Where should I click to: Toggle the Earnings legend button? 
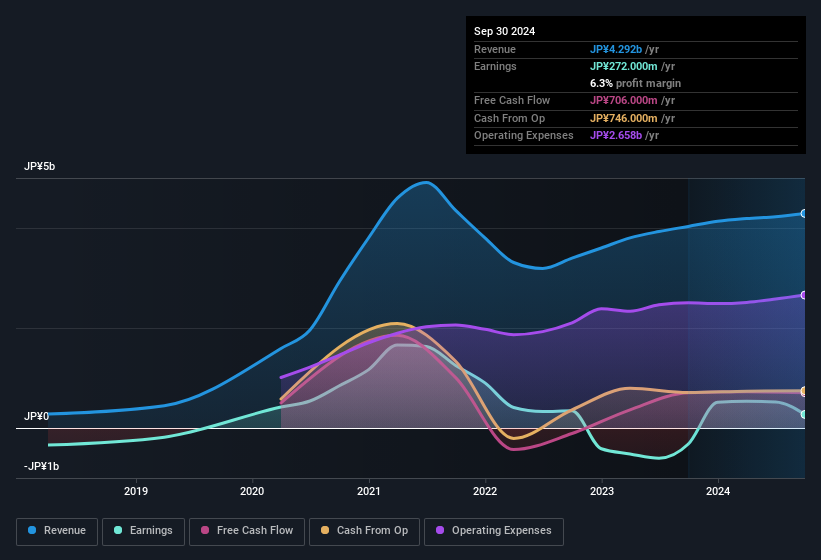point(143,531)
